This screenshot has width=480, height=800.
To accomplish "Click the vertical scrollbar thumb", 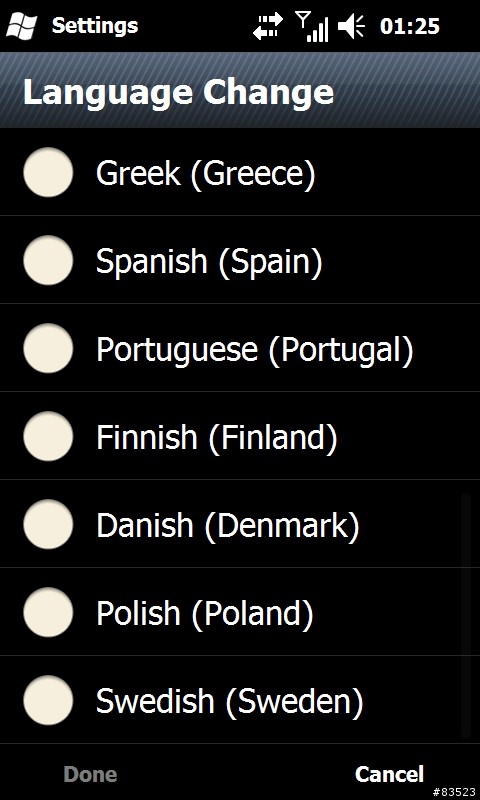I will click(465, 615).
